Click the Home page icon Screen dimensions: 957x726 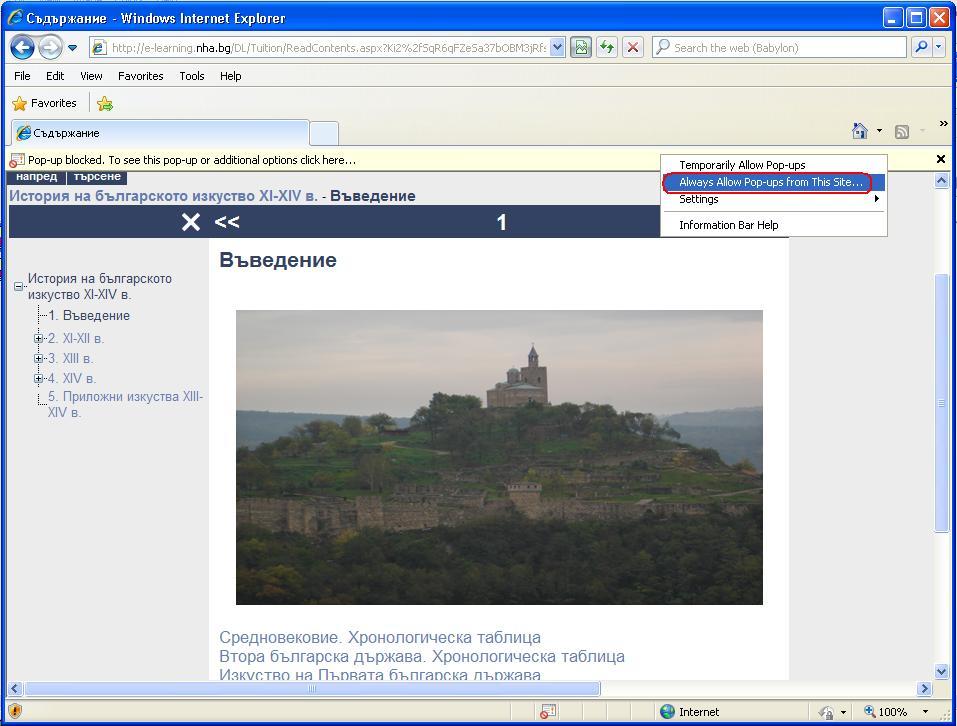coord(859,131)
